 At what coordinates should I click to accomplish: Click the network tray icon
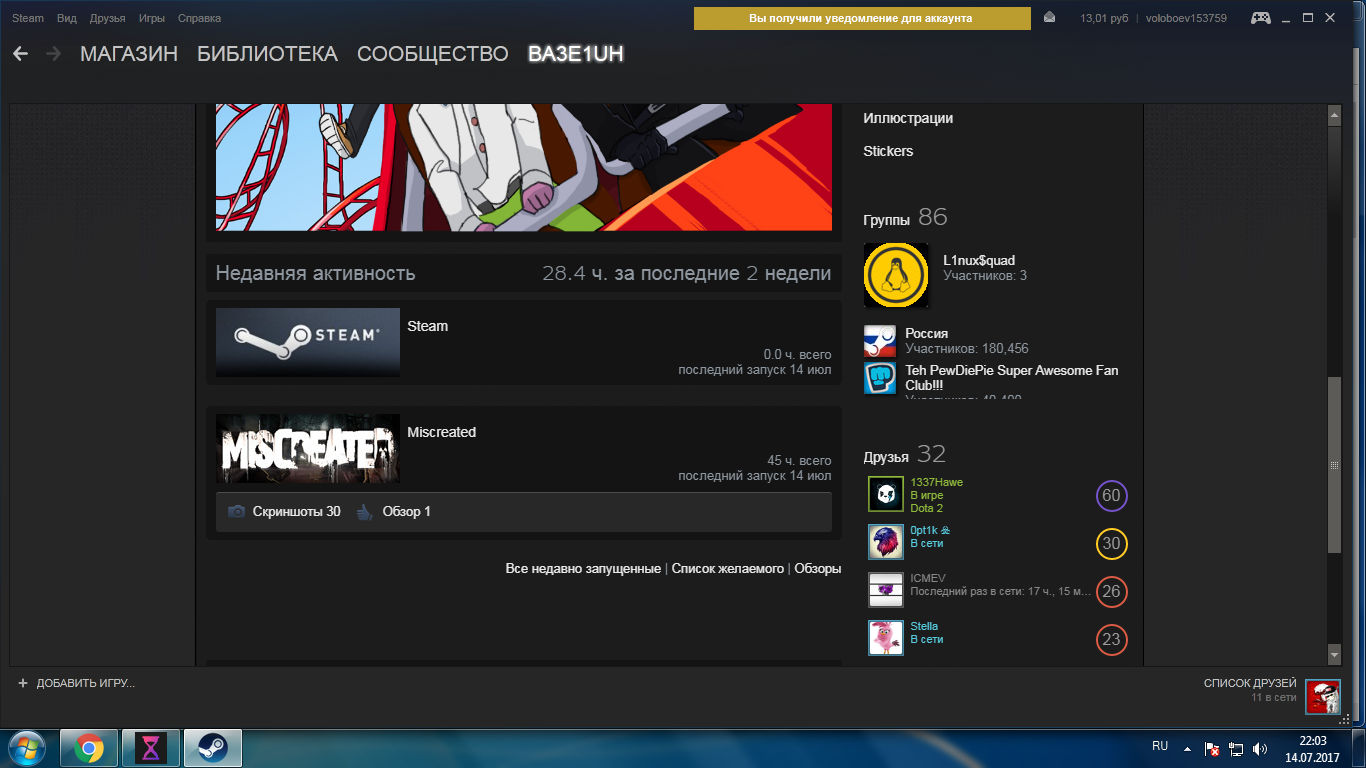1236,748
